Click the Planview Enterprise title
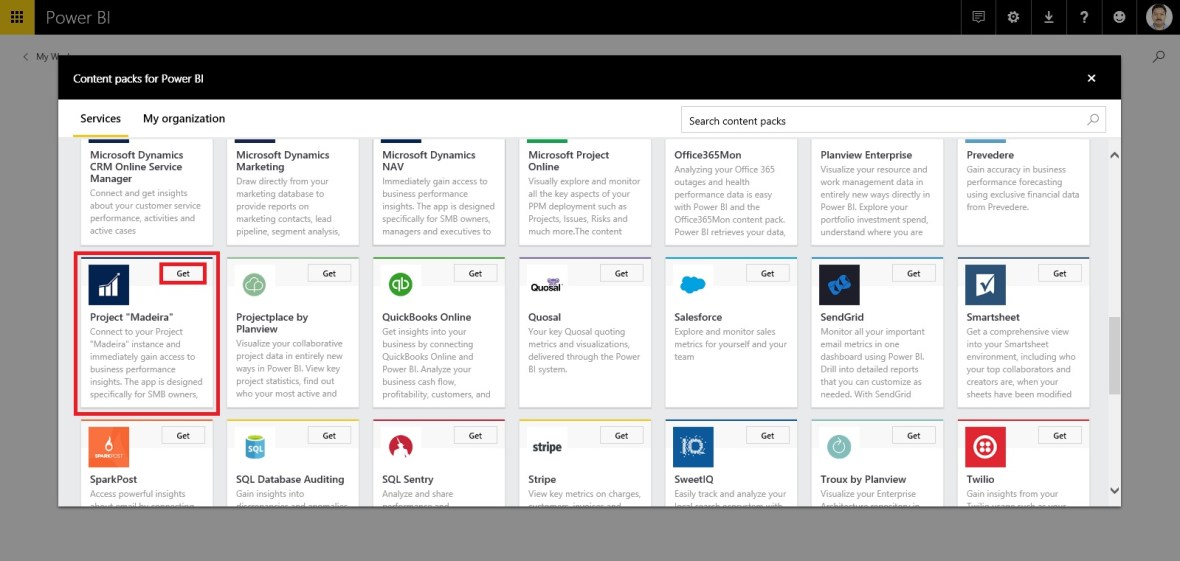 point(866,155)
